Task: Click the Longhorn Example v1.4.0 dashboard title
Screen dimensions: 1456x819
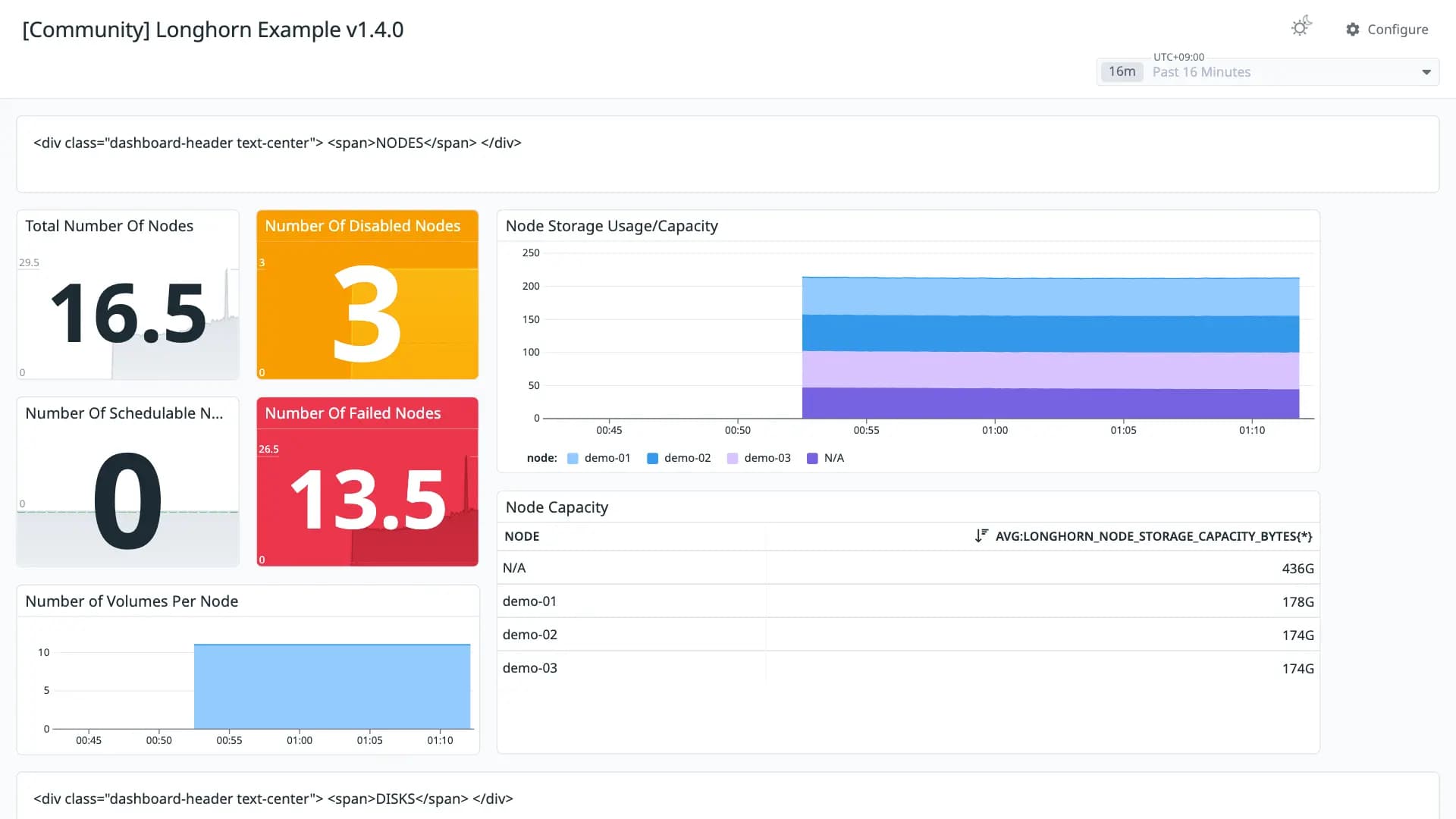Action: [x=213, y=30]
